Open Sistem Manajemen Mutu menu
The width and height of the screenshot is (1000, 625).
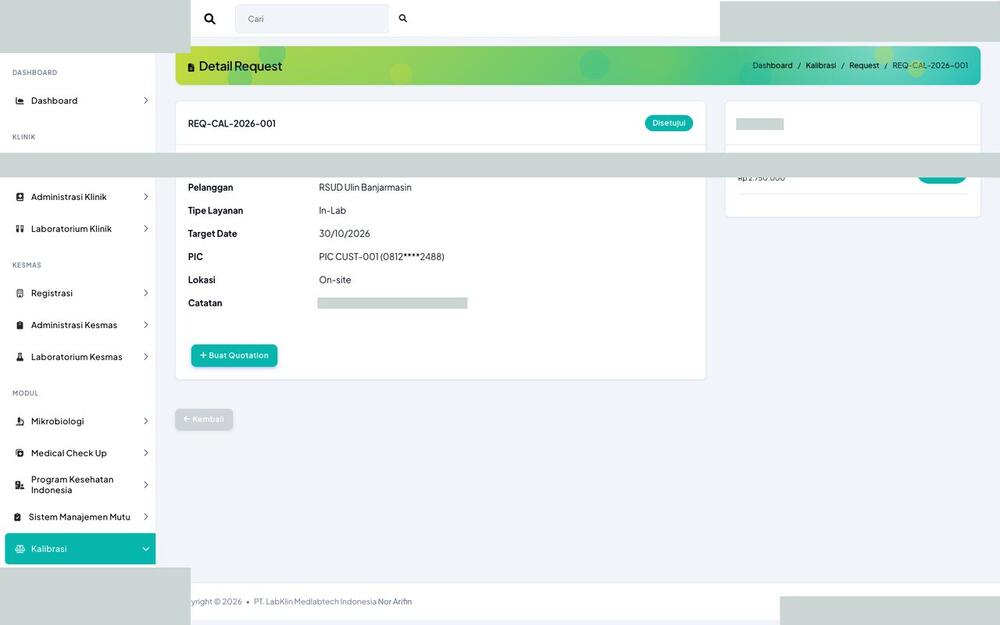pos(80,517)
